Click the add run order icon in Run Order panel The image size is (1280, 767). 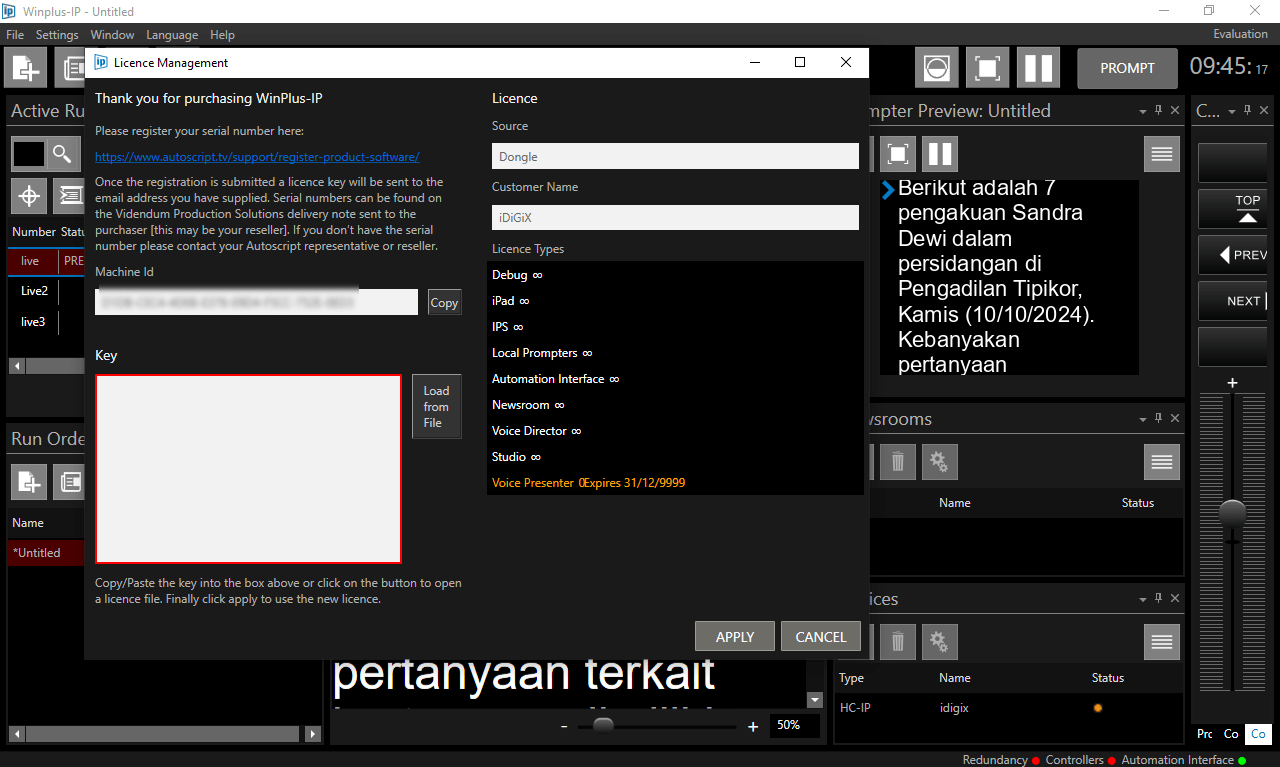coord(29,482)
